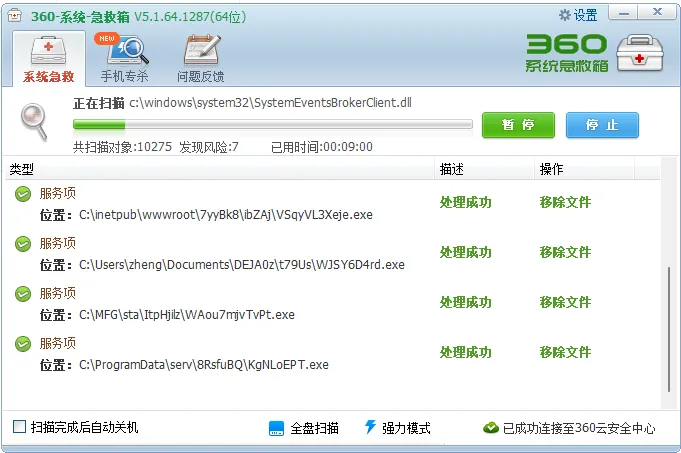The height and width of the screenshot is (453, 681).
Task: Click 已成功连接至360云安全中心 status text
Action: (x=579, y=428)
